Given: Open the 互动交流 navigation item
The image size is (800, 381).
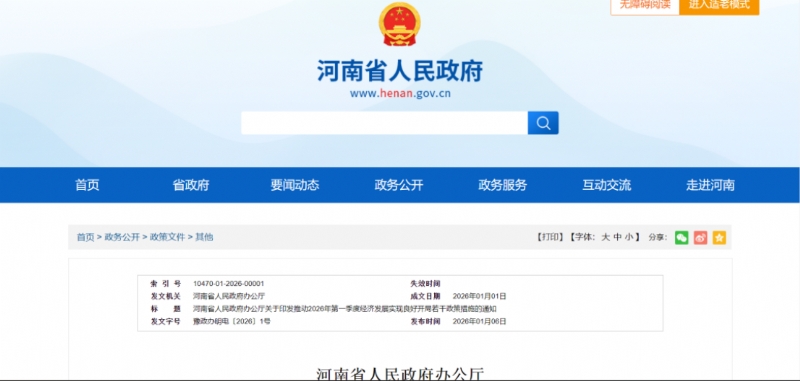Looking at the screenshot, I should 607,185.
